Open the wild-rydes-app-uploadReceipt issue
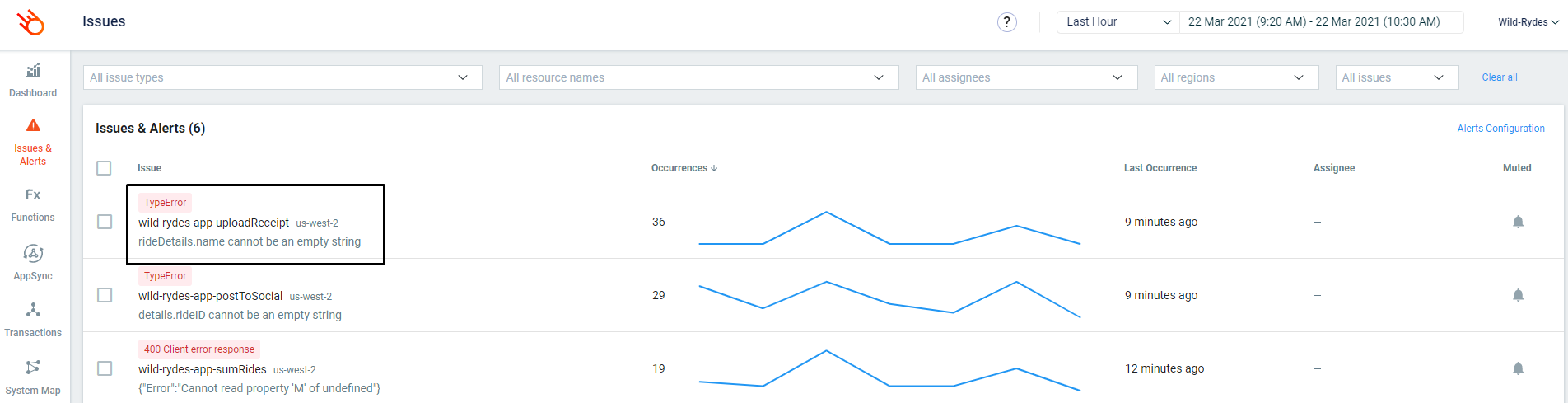1568x403 pixels. [x=213, y=223]
